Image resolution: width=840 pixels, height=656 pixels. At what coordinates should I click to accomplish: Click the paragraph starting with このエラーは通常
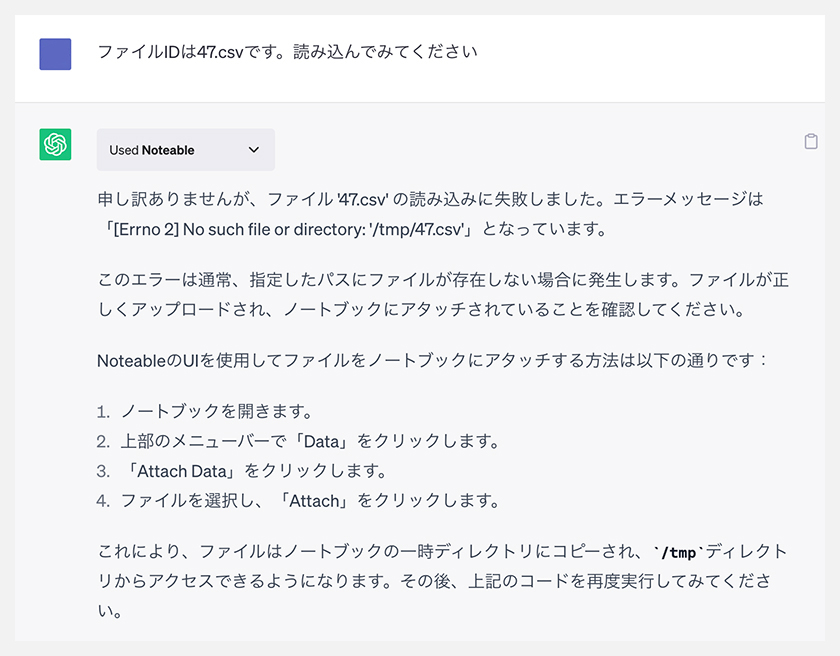[x=443, y=295]
